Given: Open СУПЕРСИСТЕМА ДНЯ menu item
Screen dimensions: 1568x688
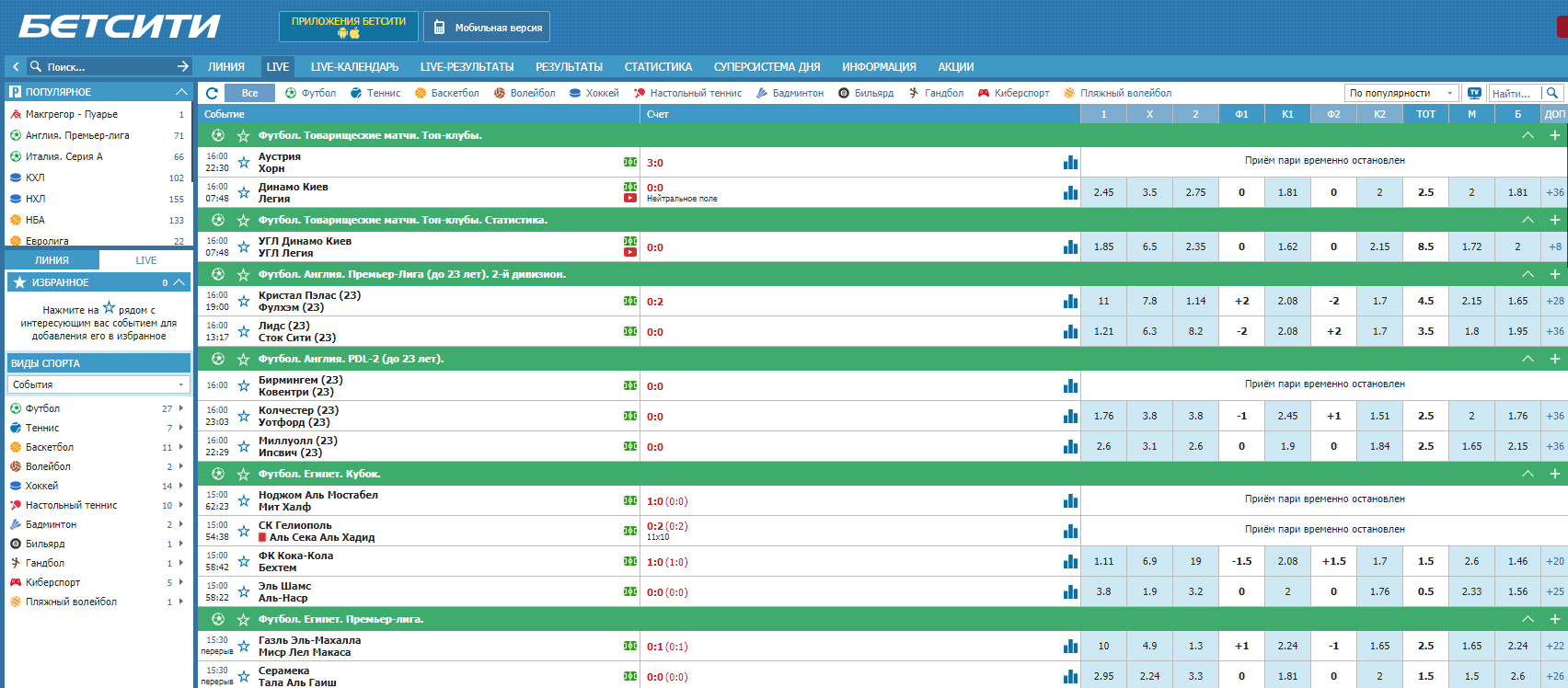Looking at the screenshot, I should click(x=767, y=67).
